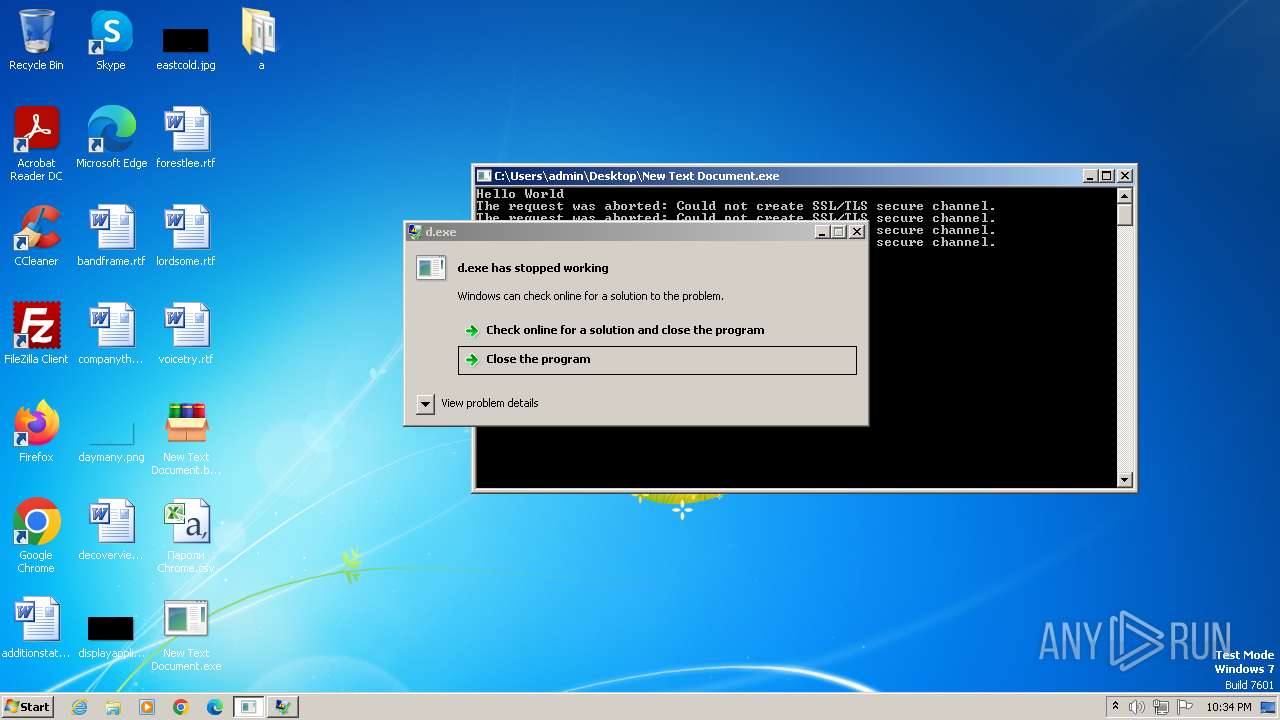The image size is (1280, 720).
Task: Open Internet Explorer from the taskbar
Action: pyautogui.click(x=79, y=707)
